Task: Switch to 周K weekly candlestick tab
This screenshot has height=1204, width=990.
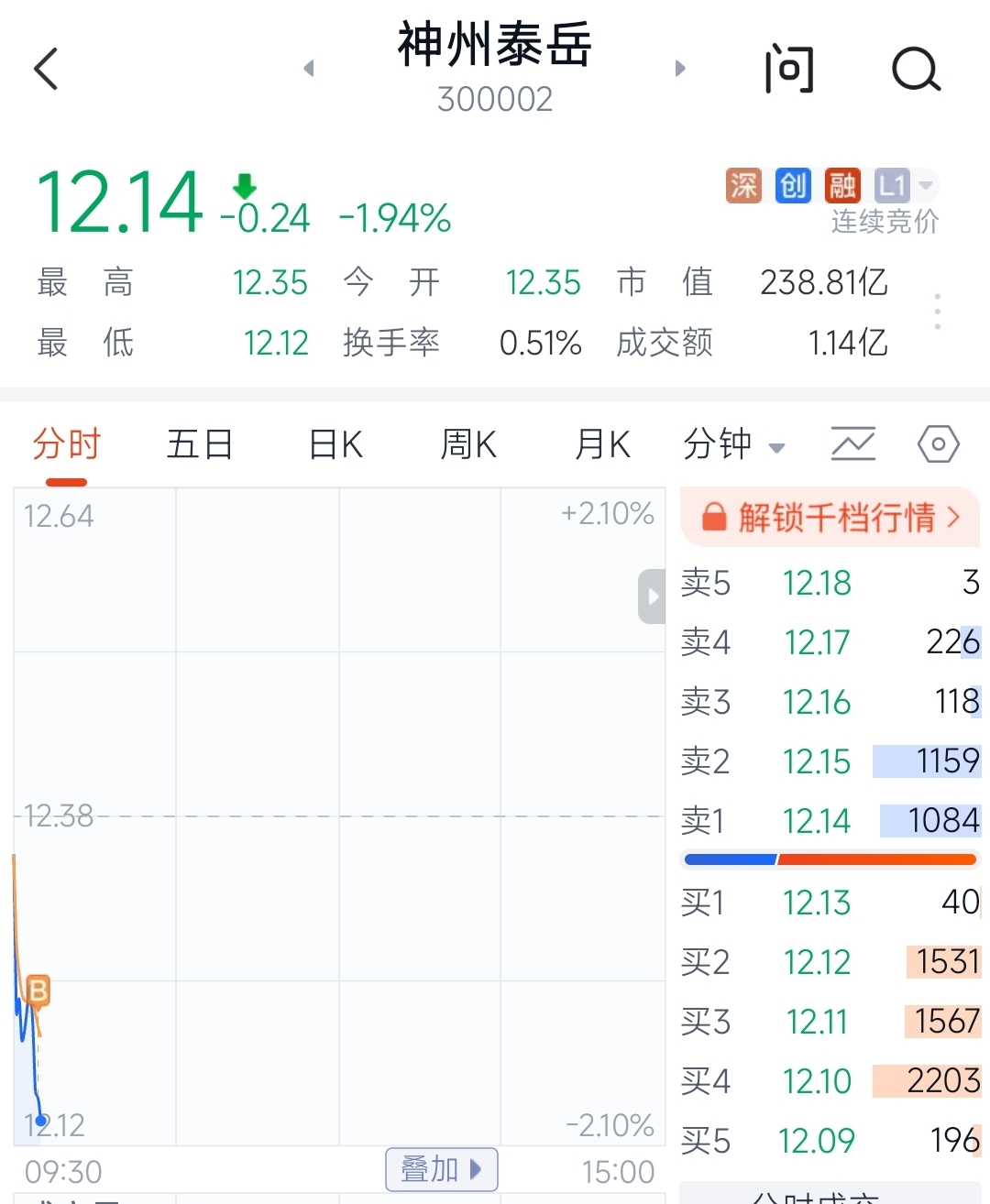Action: [x=468, y=444]
